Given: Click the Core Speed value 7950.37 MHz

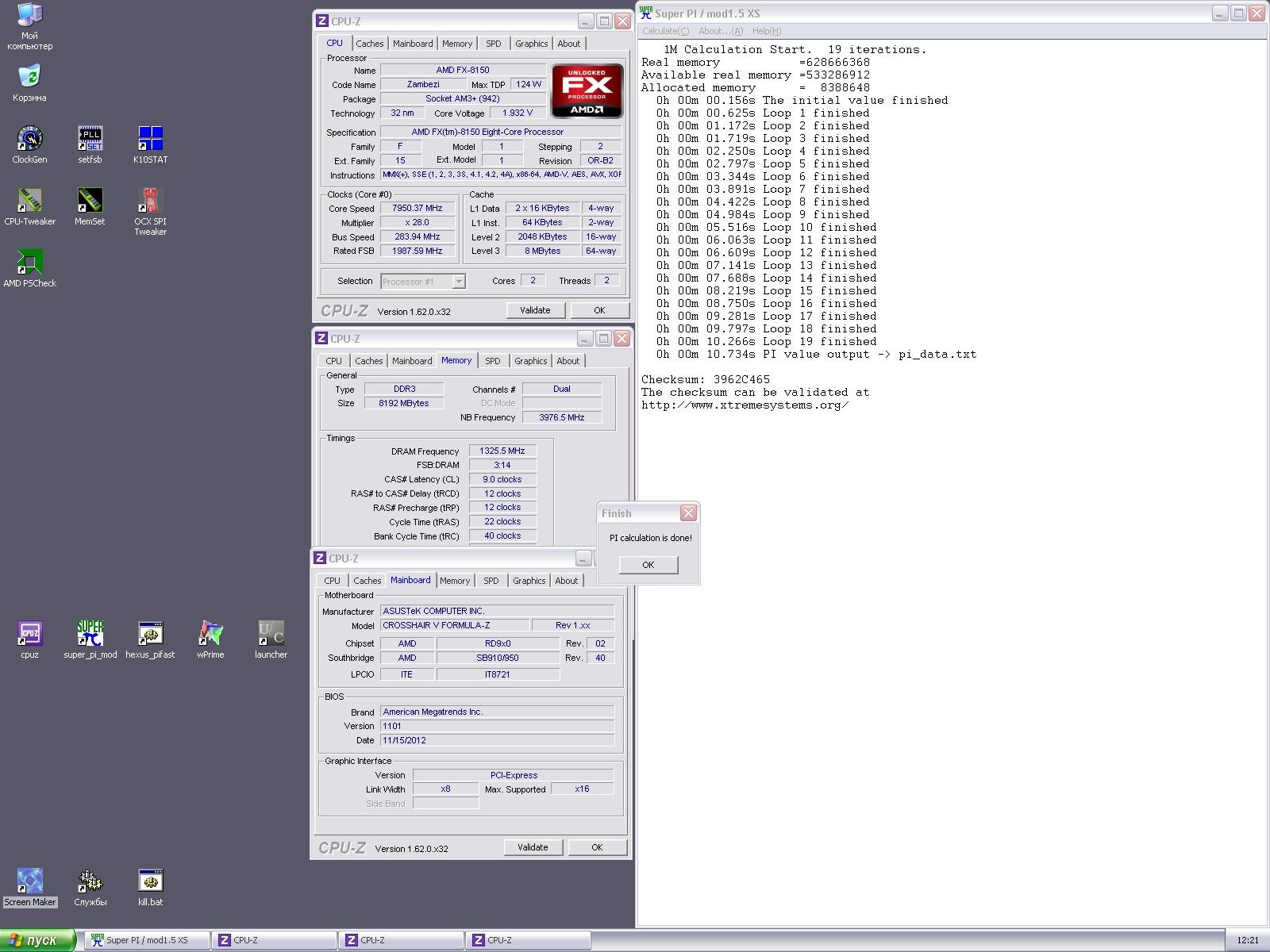Looking at the screenshot, I should pyautogui.click(x=418, y=208).
